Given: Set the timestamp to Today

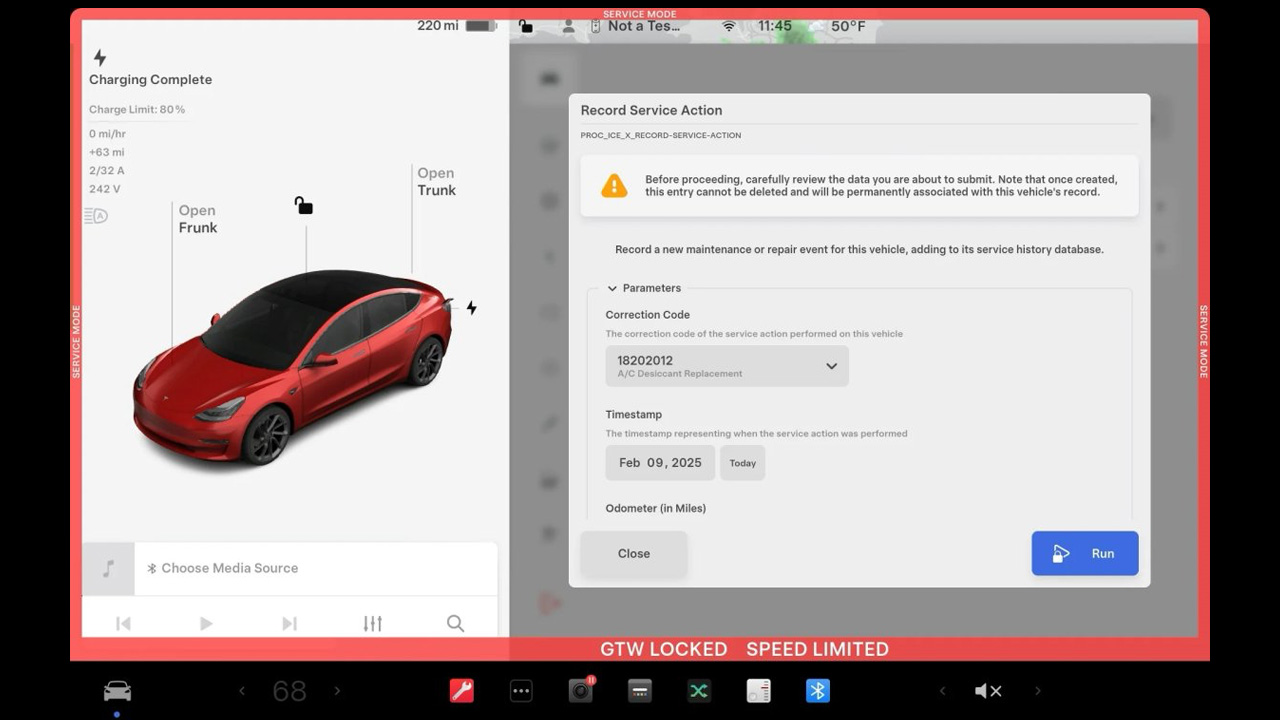Looking at the screenshot, I should [743, 463].
